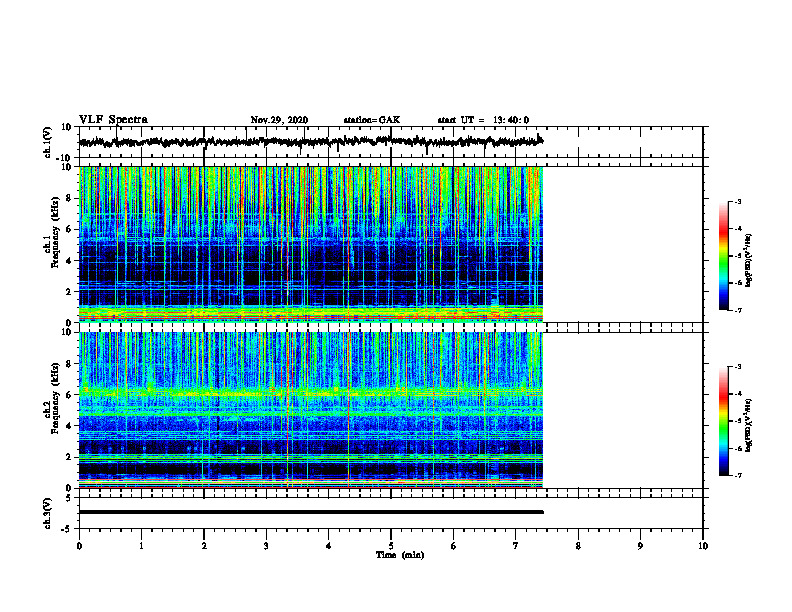Click the "station=GAK" header text
The height and width of the screenshot is (612, 792).
tap(372, 120)
